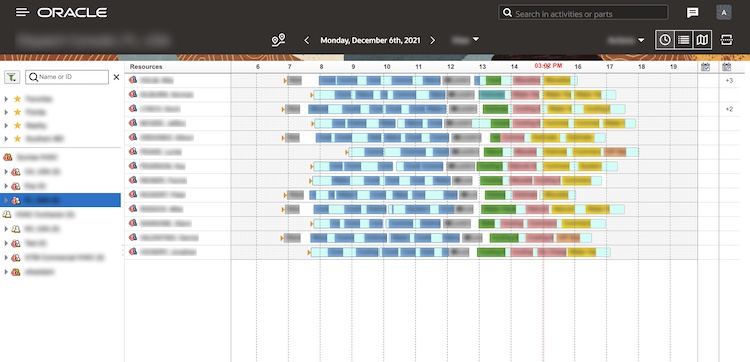This screenshot has width=750, height=362.
Task: Click the red '03:02 PM' current time marker
Action: (x=548, y=66)
